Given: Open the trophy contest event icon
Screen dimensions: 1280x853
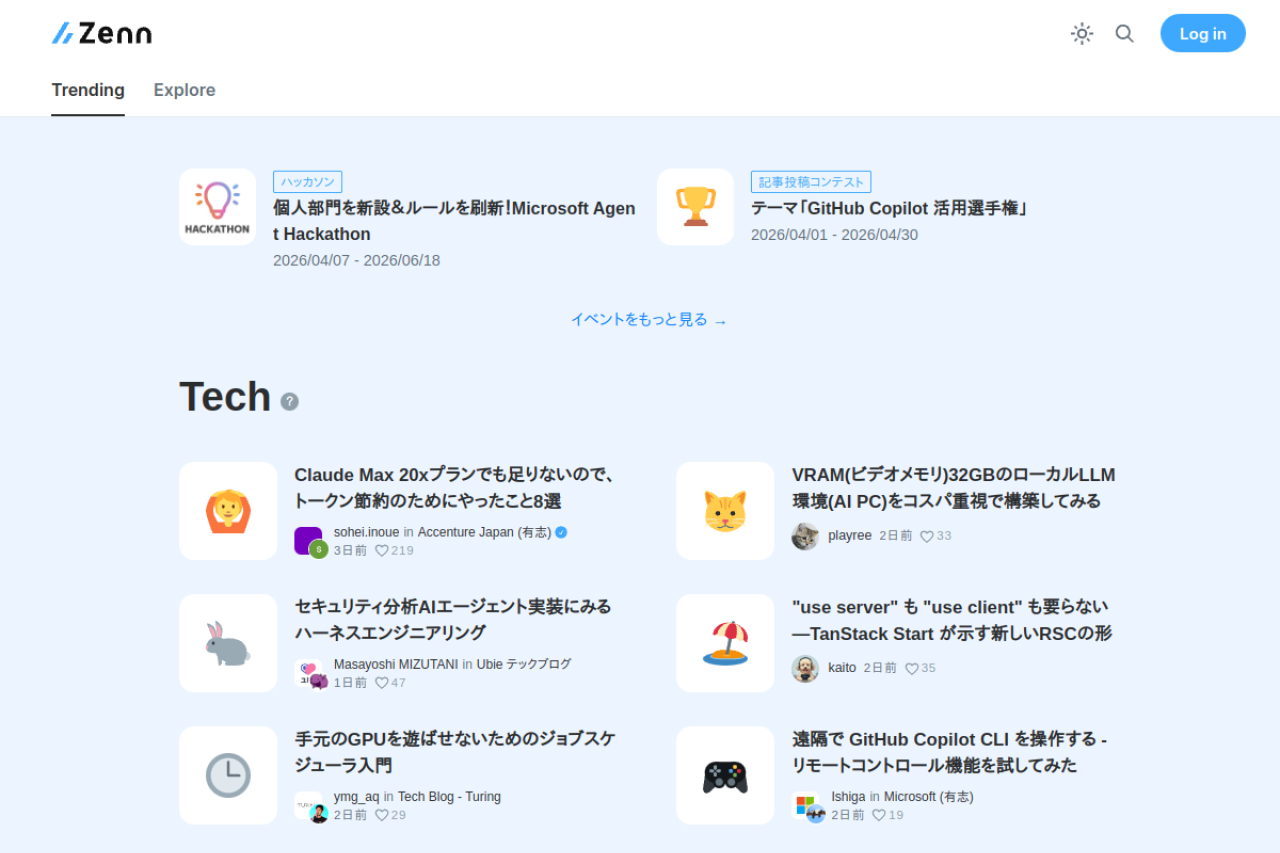Looking at the screenshot, I should 695,207.
